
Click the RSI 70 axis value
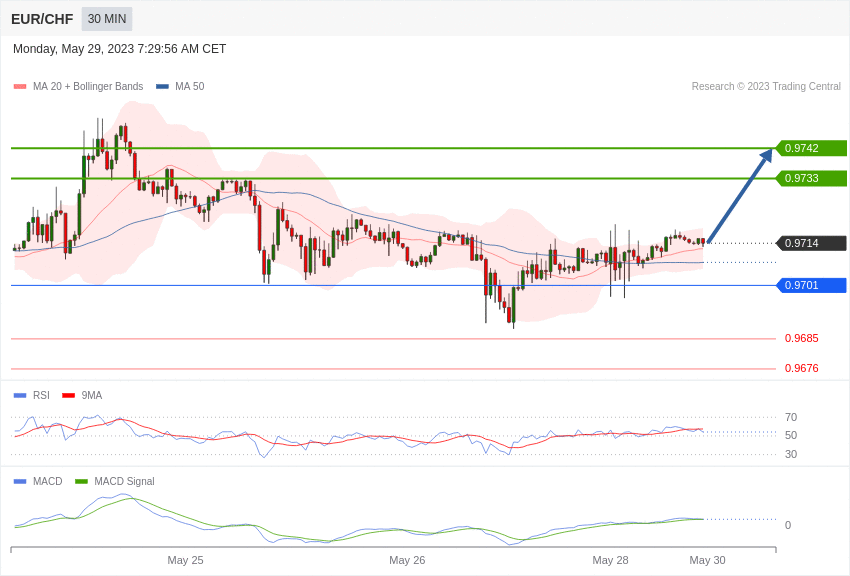tap(791, 417)
